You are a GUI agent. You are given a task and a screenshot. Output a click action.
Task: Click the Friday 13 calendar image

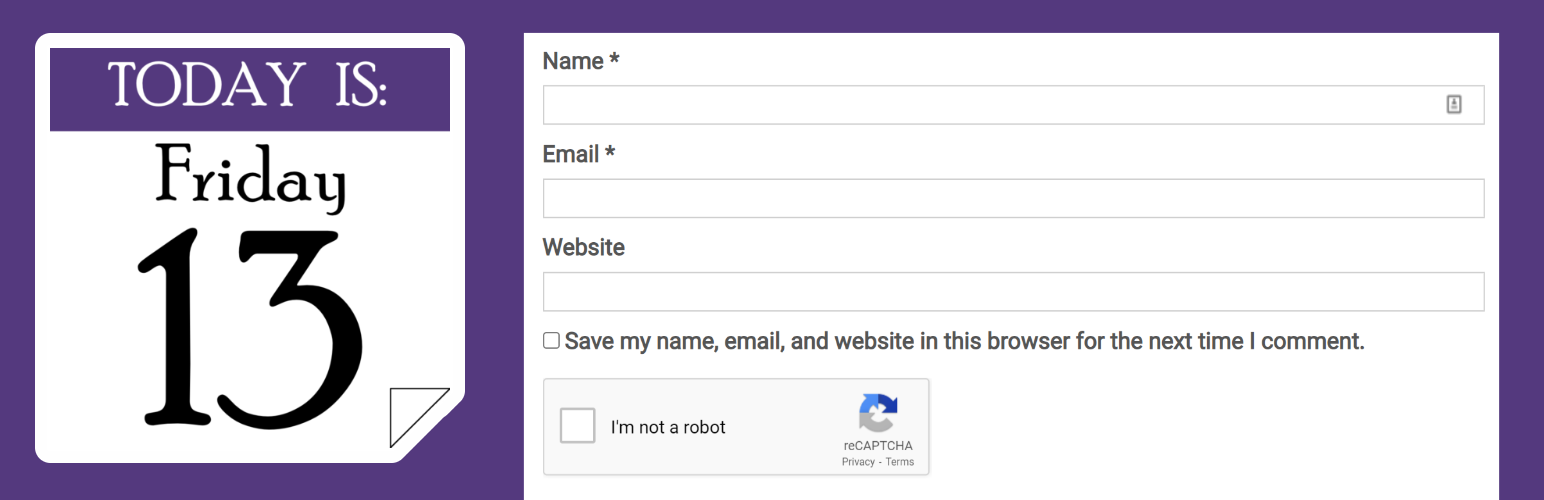pyautogui.click(x=250, y=248)
